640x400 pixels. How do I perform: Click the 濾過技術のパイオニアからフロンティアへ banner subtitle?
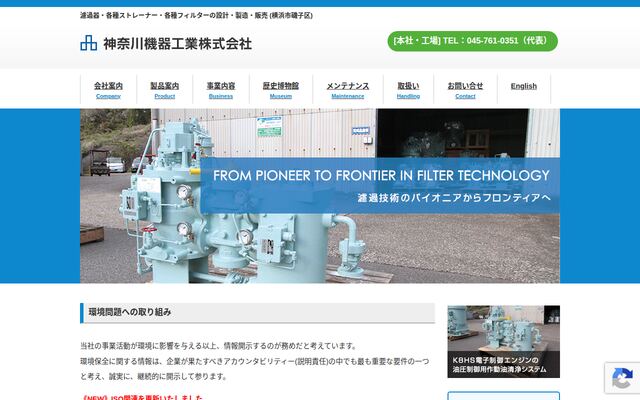pos(454,198)
